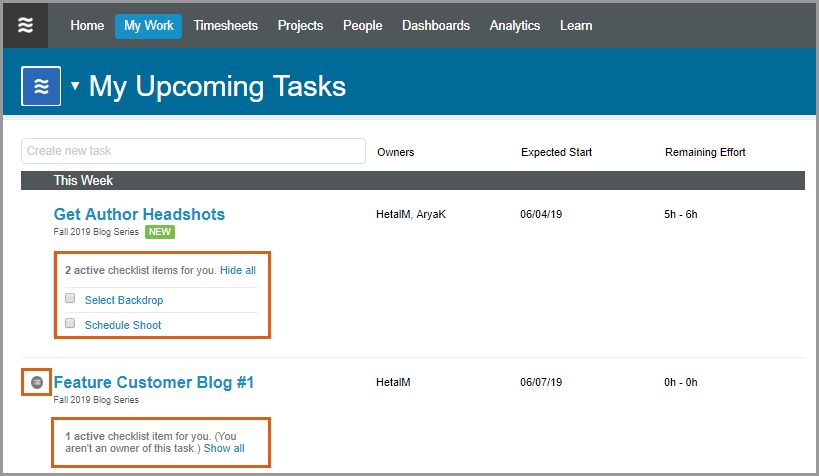Screen dimensions: 819x476
Task: Open the Analytics menu item
Action: click(x=514, y=26)
